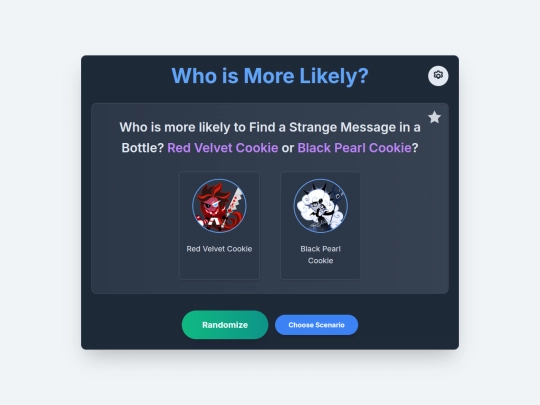Vote for the Red Velvet Cookie card
The width and height of the screenshot is (540, 405).
pos(219,225)
